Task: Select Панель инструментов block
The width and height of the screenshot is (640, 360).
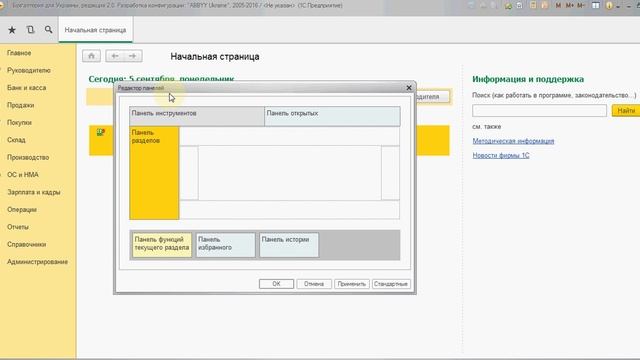Action: pyautogui.click(x=197, y=116)
